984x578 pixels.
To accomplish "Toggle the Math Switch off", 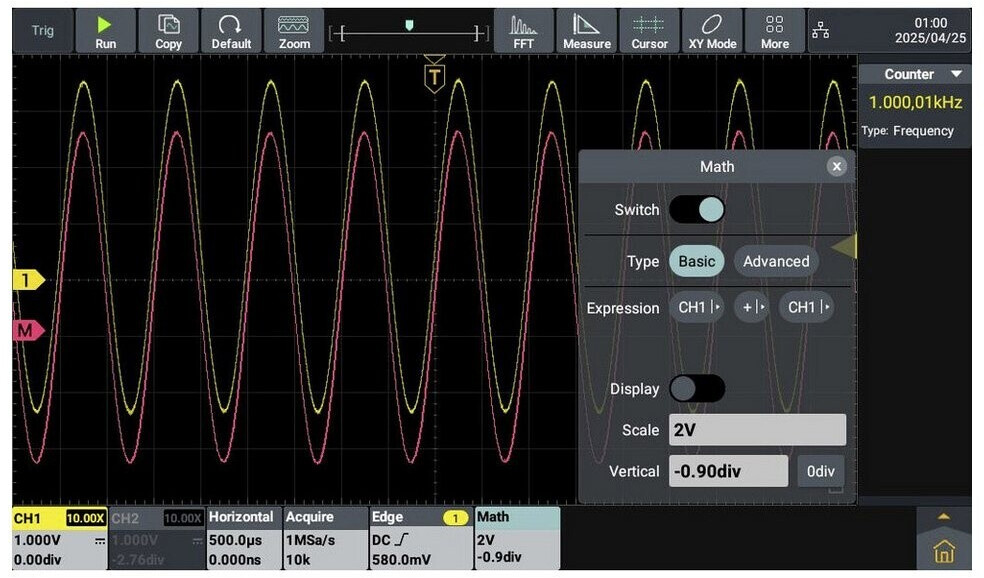I will (697, 210).
